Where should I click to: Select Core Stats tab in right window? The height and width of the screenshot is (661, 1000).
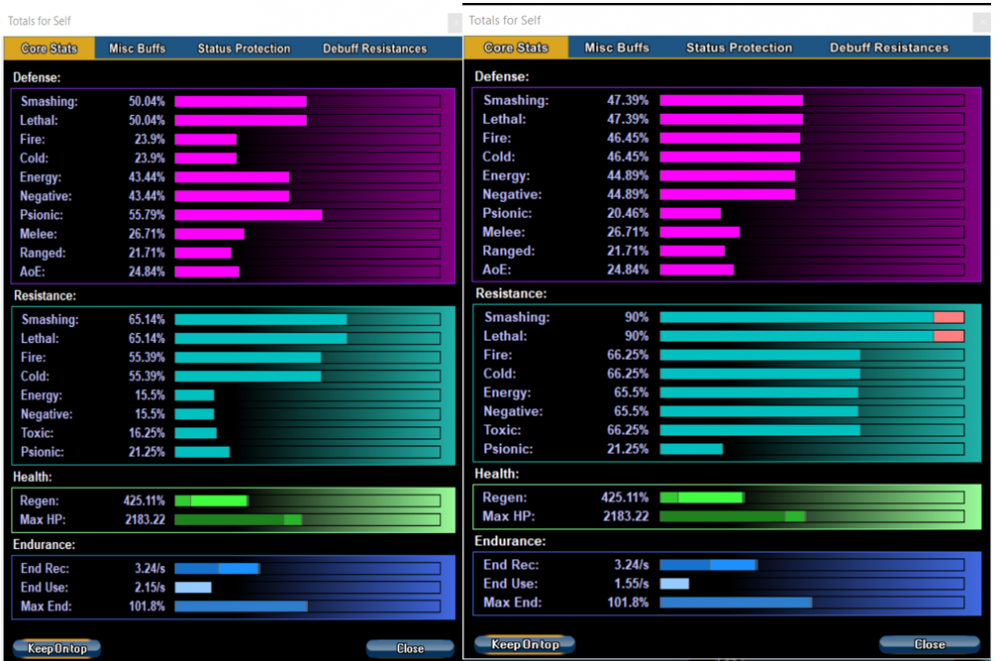[x=516, y=47]
